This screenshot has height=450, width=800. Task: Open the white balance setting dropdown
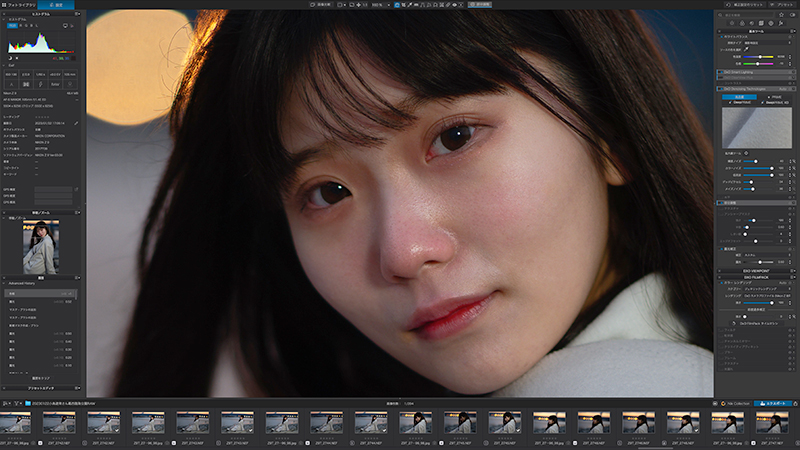click(x=767, y=43)
